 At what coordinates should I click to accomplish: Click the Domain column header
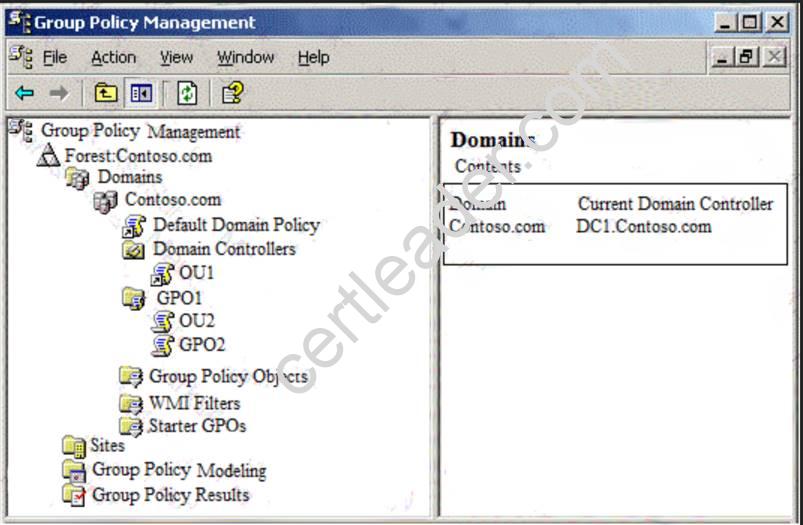click(477, 204)
